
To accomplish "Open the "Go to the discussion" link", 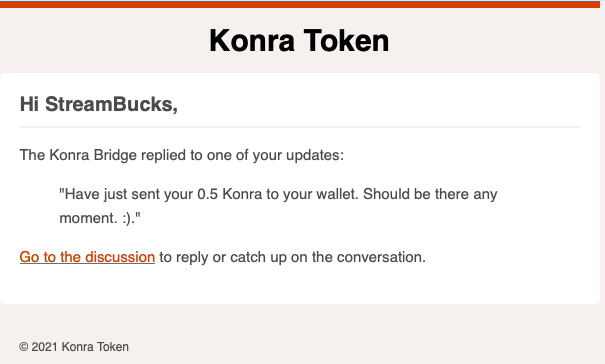I will coord(87,257).
